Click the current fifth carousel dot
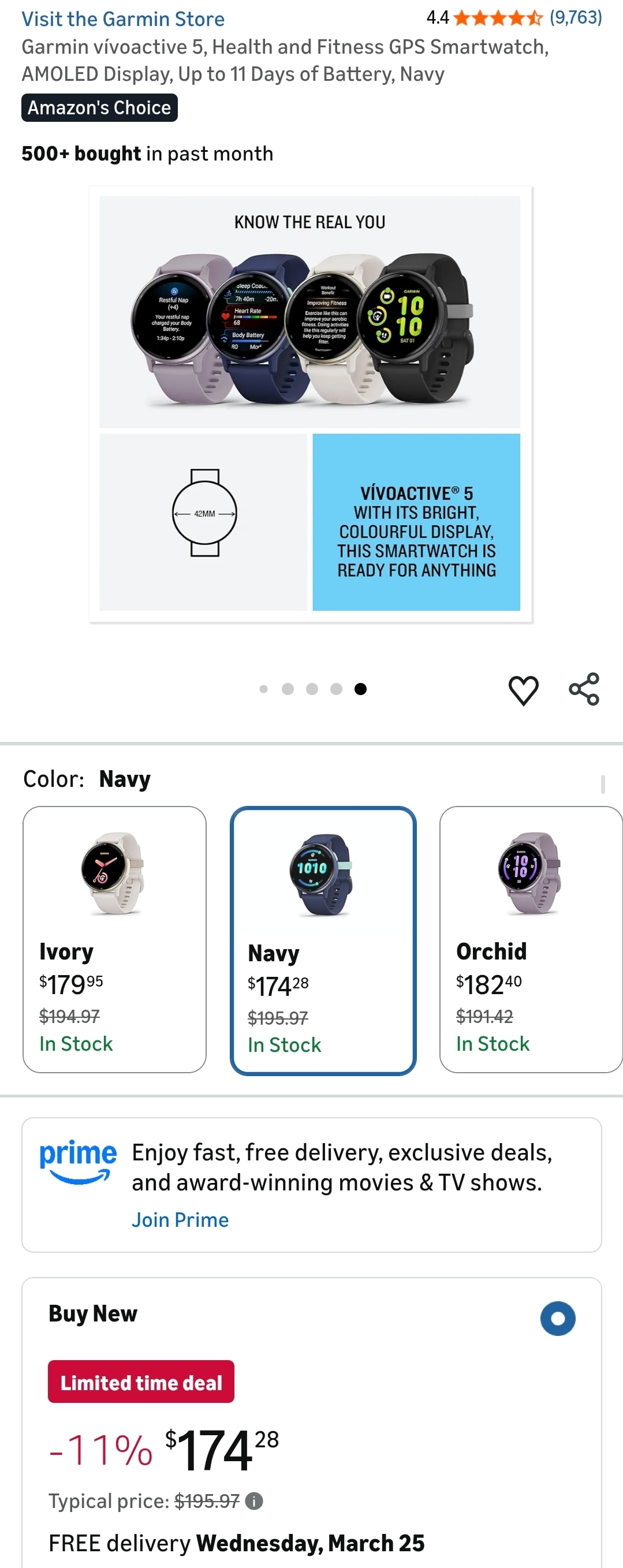The height and width of the screenshot is (1568, 623). click(x=360, y=689)
